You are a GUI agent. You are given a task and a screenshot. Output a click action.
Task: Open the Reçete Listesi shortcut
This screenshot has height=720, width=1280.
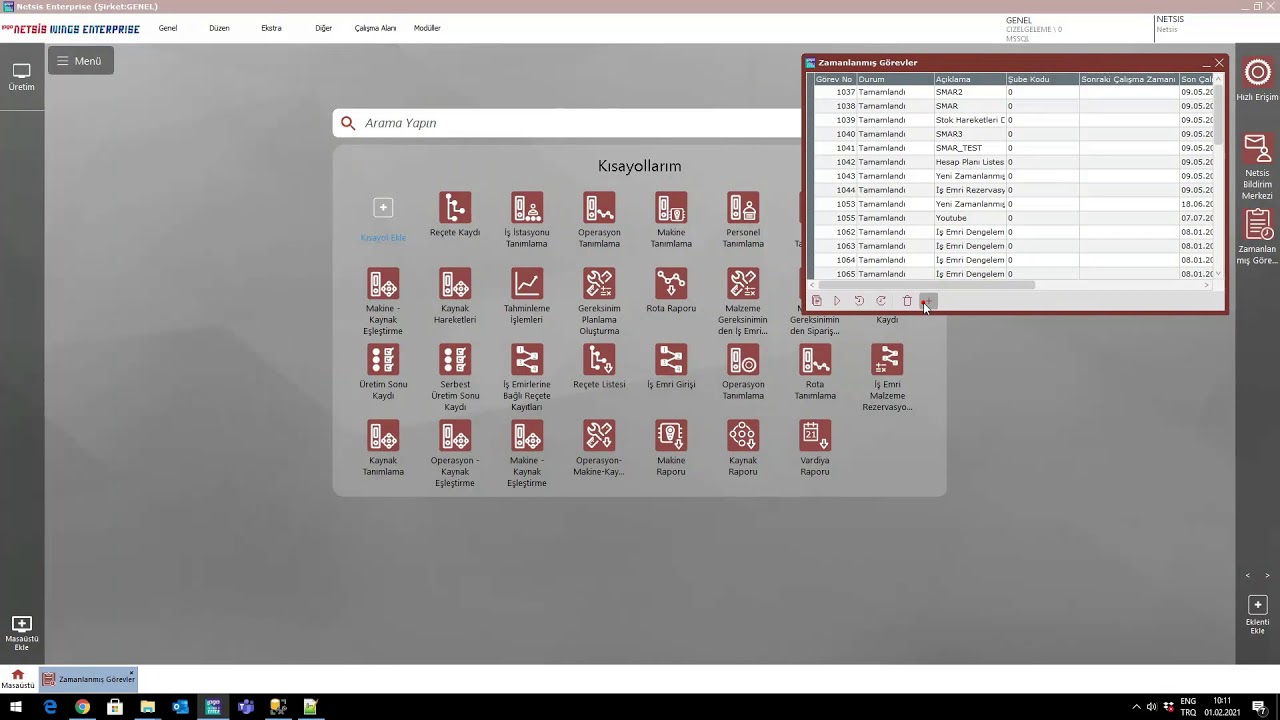599,366
